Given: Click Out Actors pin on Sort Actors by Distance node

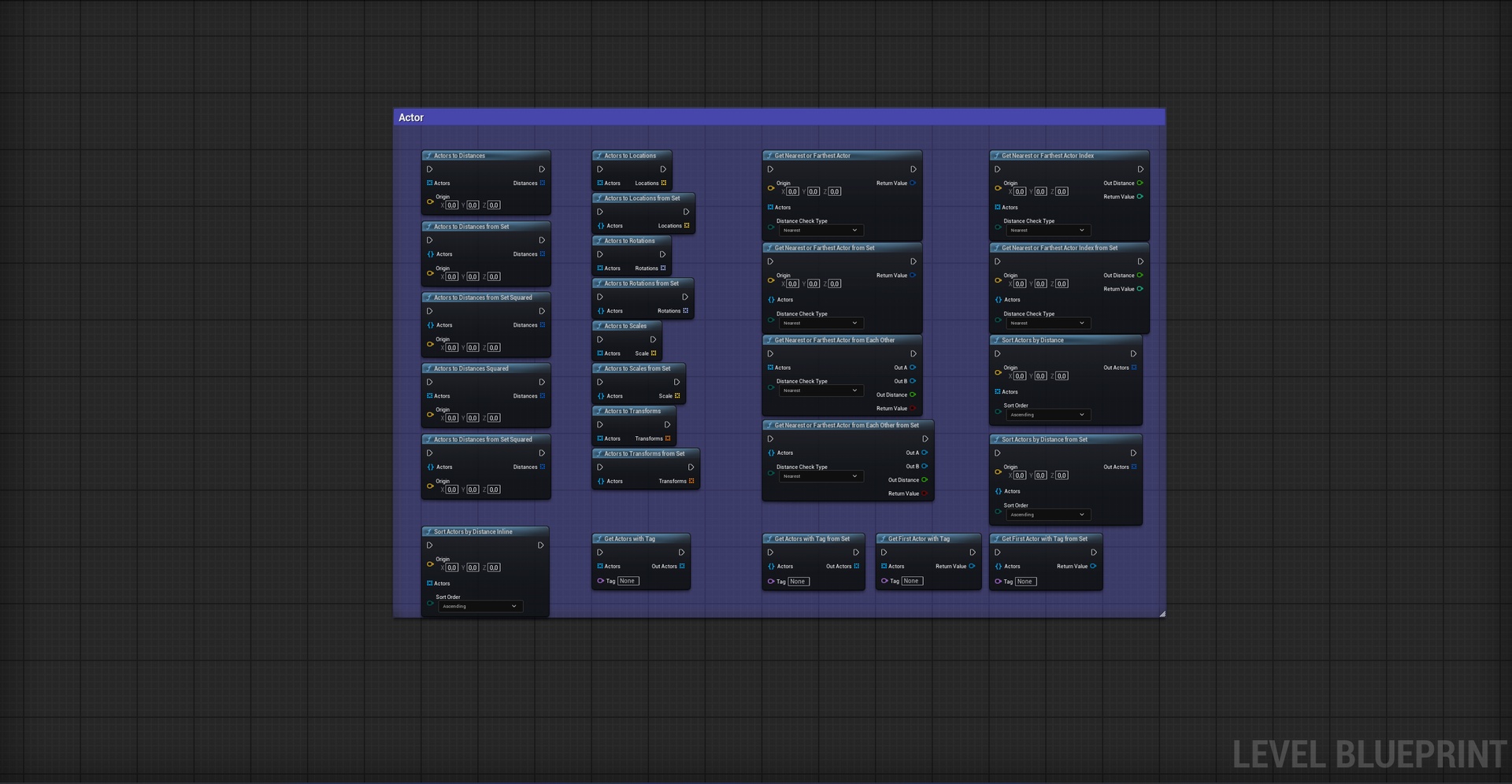Looking at the screenshot, I should coord(1134,368).
